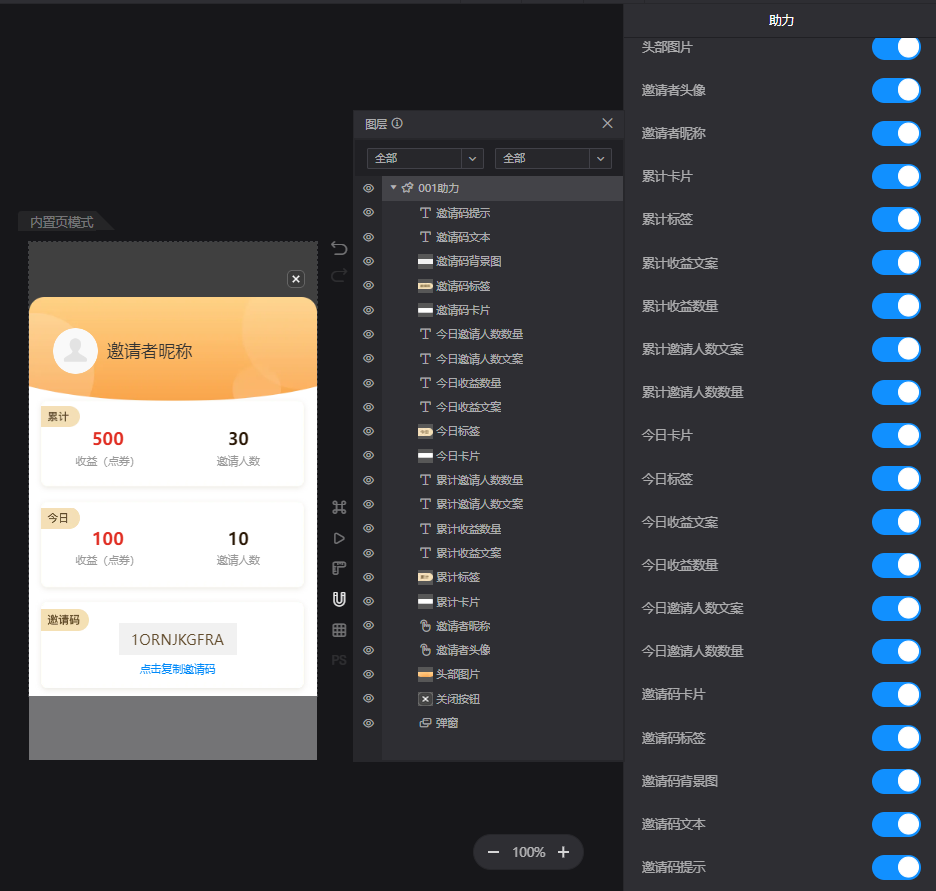Click 点击复制邀请码 link in preview
This screenshot has width=936, height=891.
pyautogui.click(x=177, y=669)
